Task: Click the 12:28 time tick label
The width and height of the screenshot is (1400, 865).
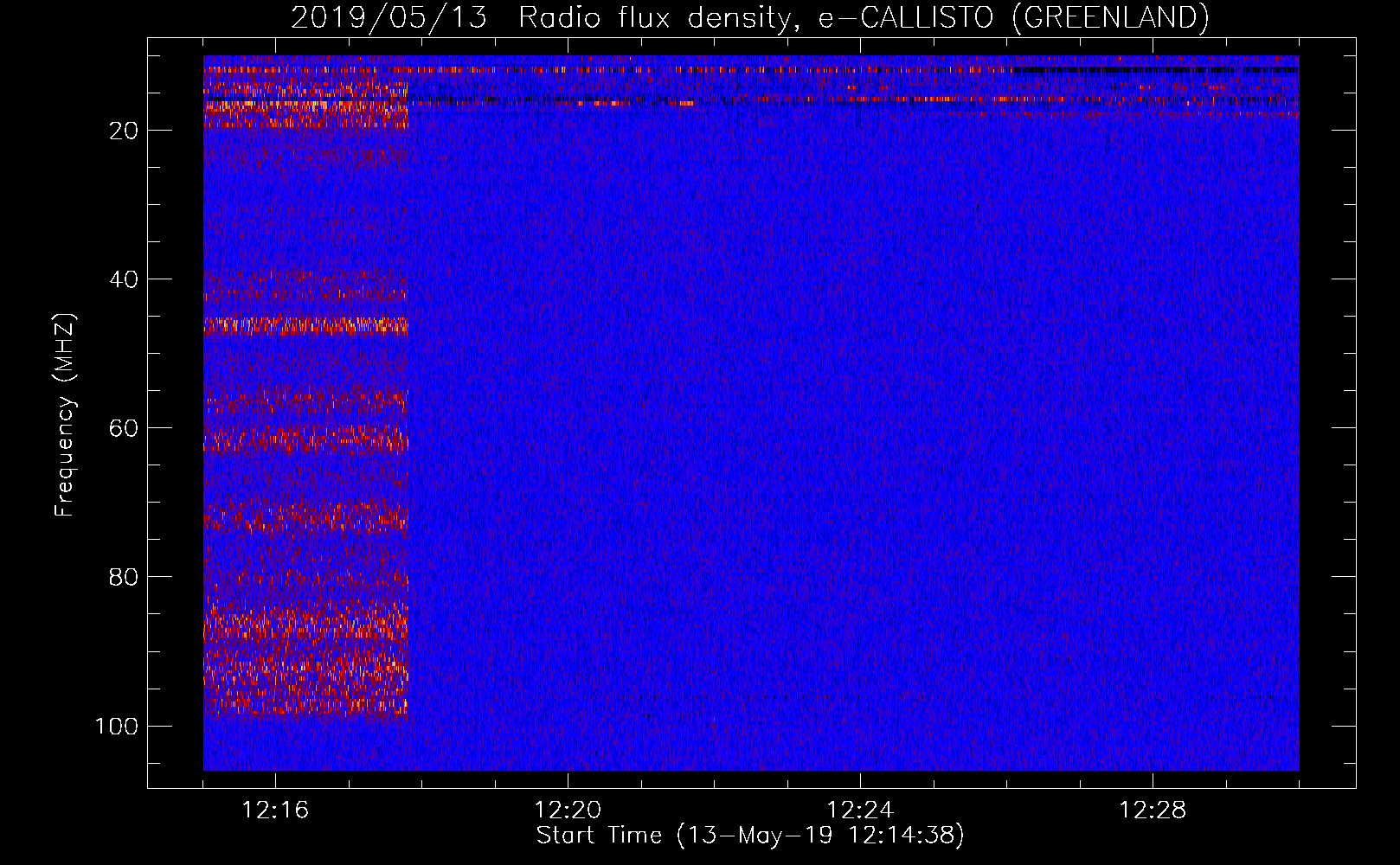Action: pos(1153,811)
